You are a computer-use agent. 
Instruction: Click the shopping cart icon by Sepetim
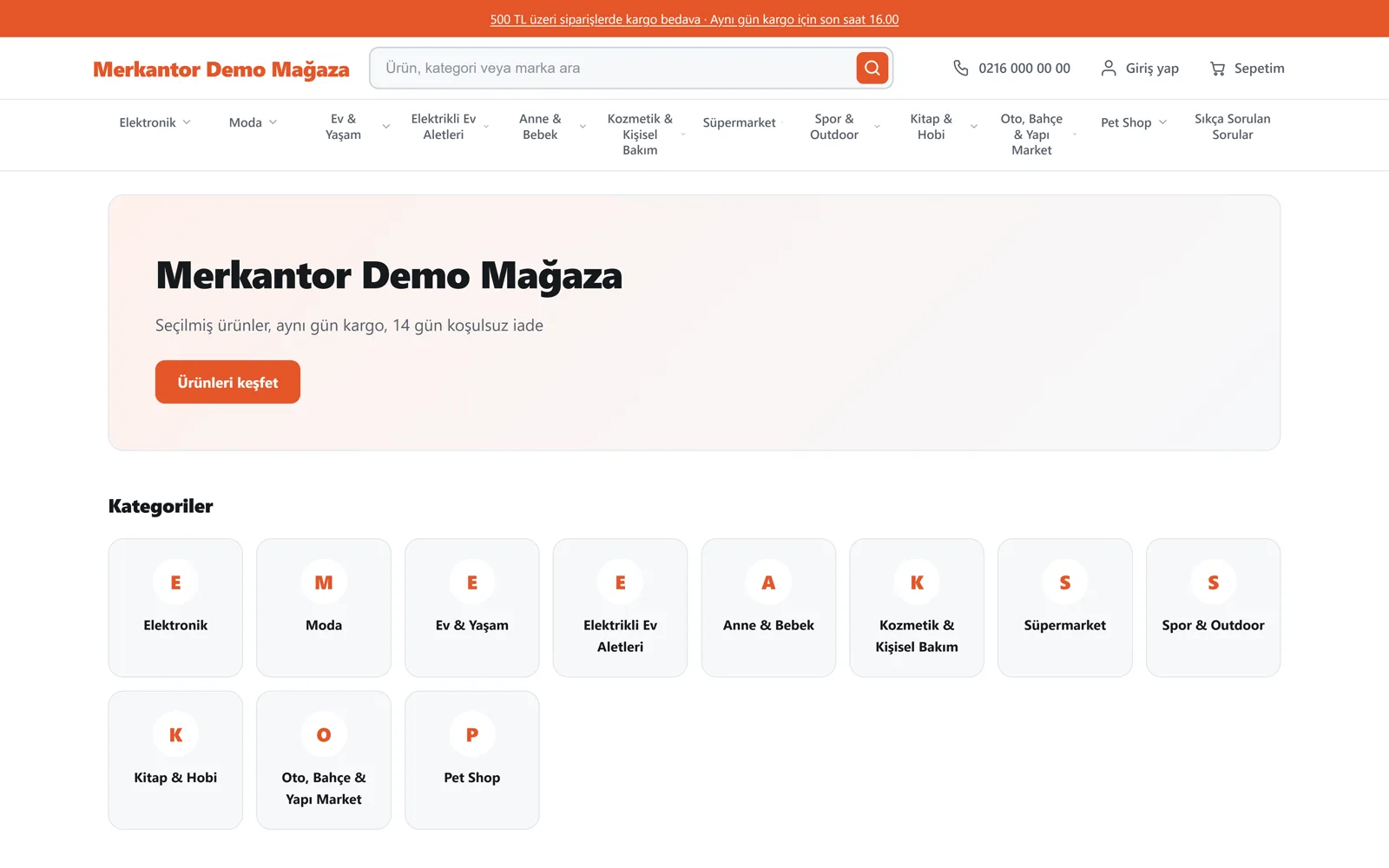pyautogui.click(x=1217, y=68)
